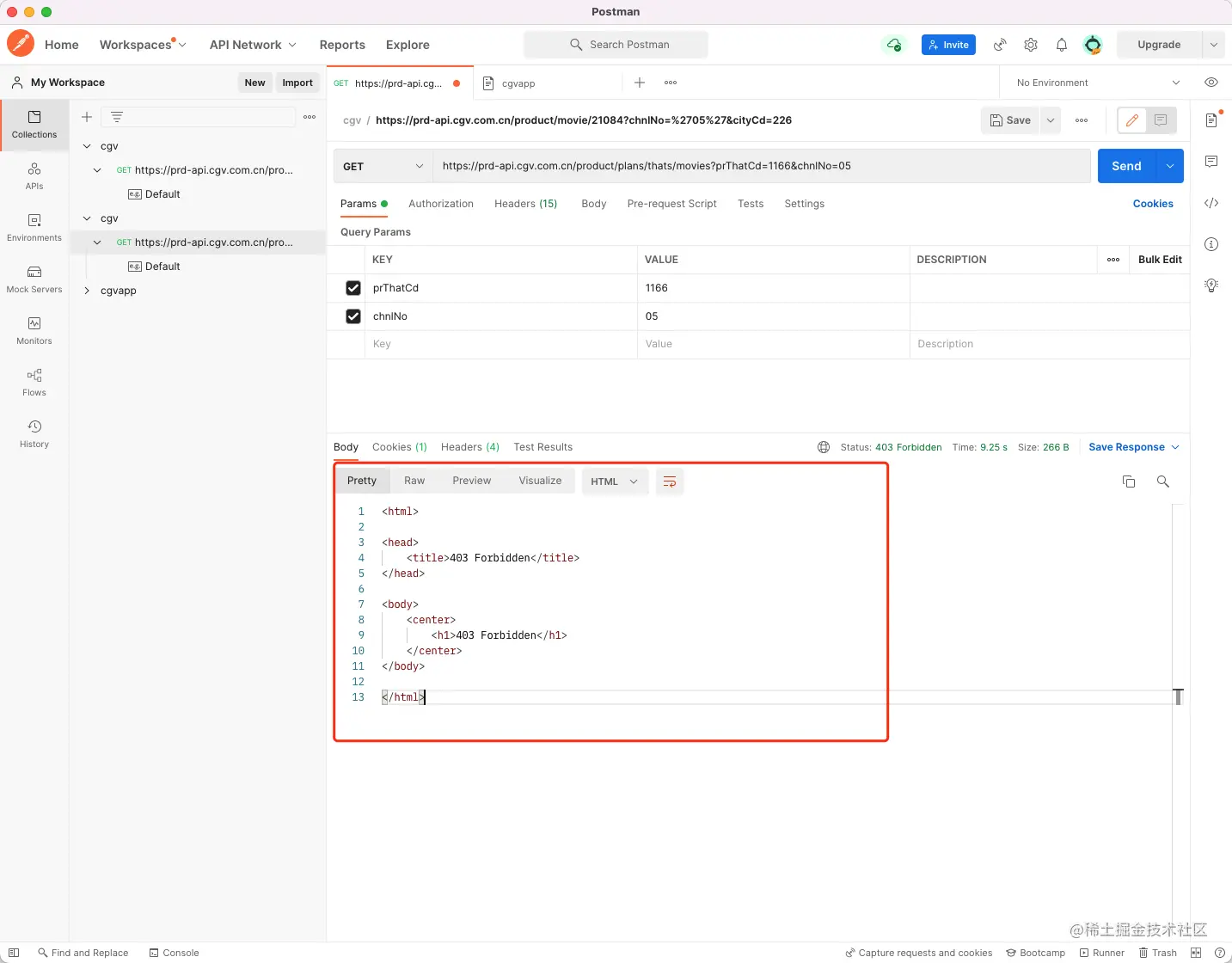Open environment quick look eye icon

pyautogui.click(x=1211, y=83)
